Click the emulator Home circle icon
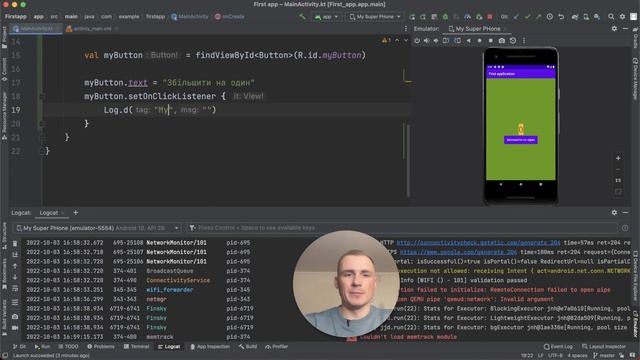The height and width of the screenshot is (360, 640). [480, 40]
